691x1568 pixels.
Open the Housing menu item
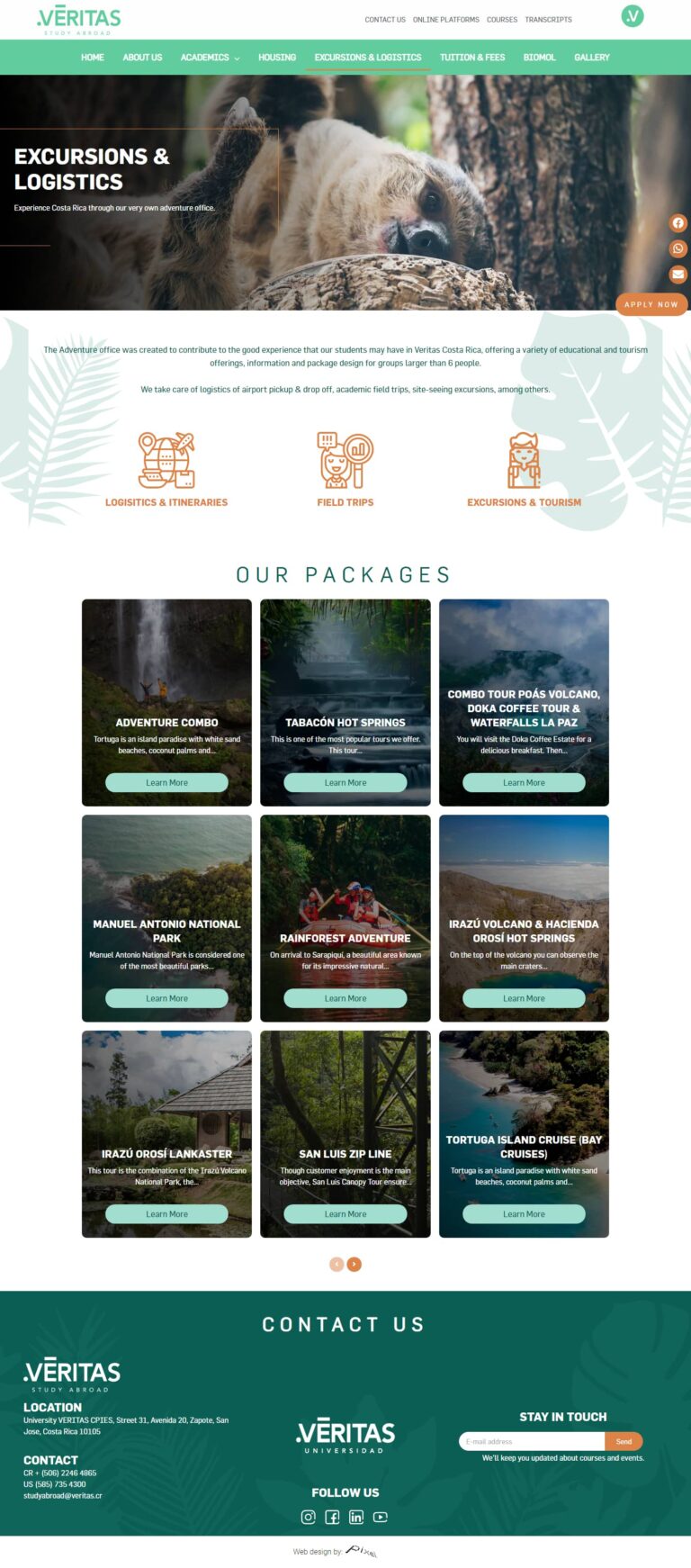[x=277, y=58]
